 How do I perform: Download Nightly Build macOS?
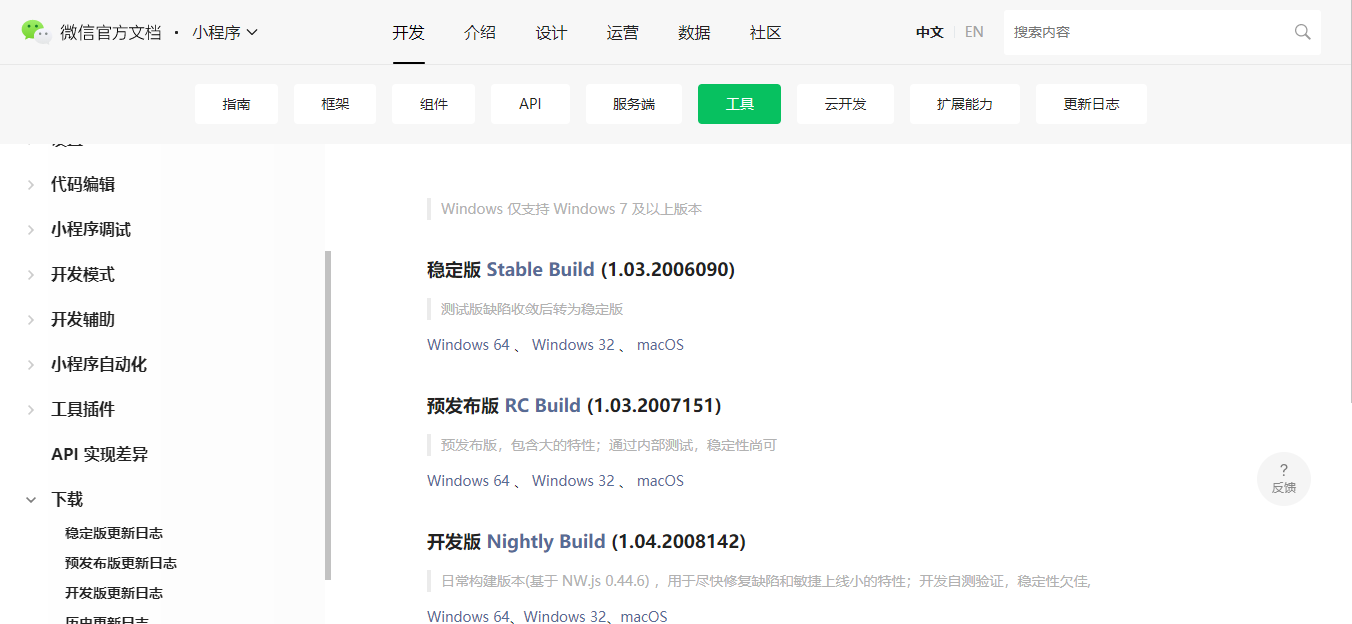tap(644, 616)
